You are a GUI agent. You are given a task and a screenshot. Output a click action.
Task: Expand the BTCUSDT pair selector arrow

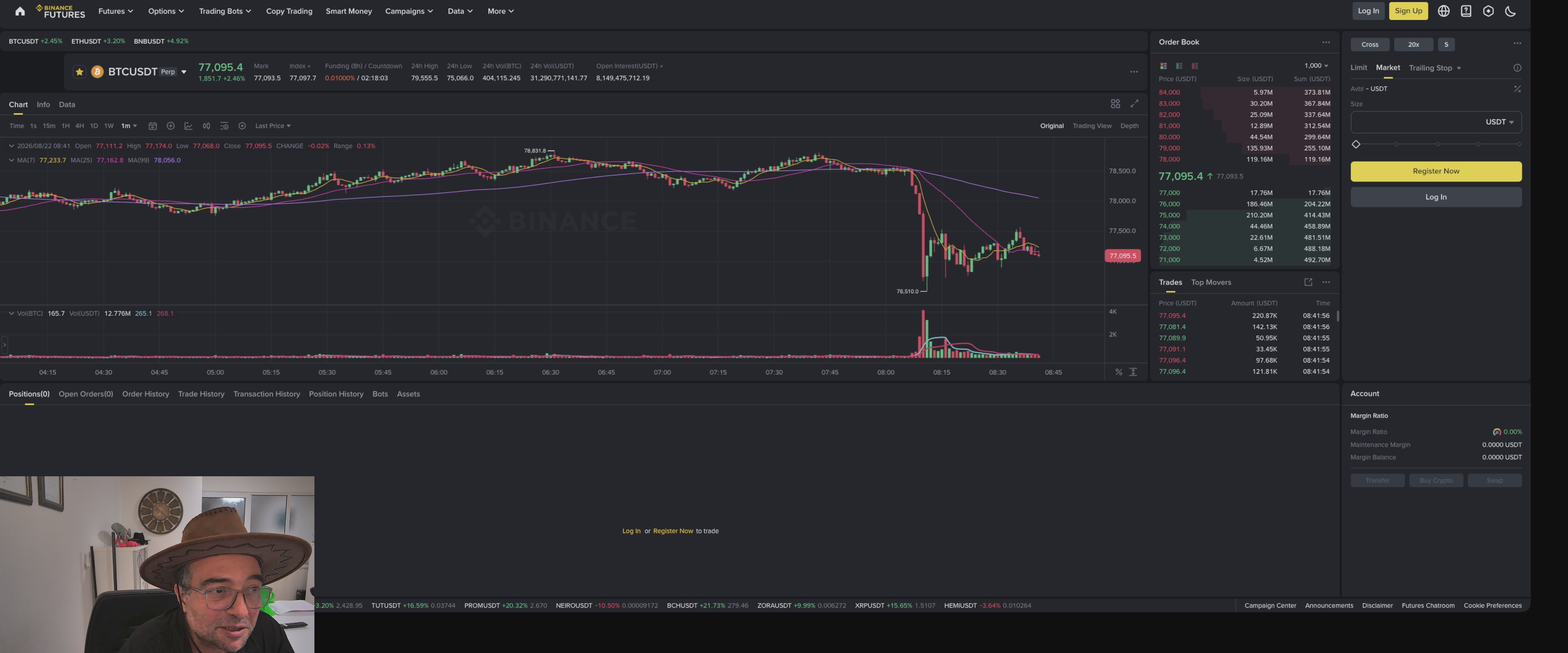click(184, 72)
